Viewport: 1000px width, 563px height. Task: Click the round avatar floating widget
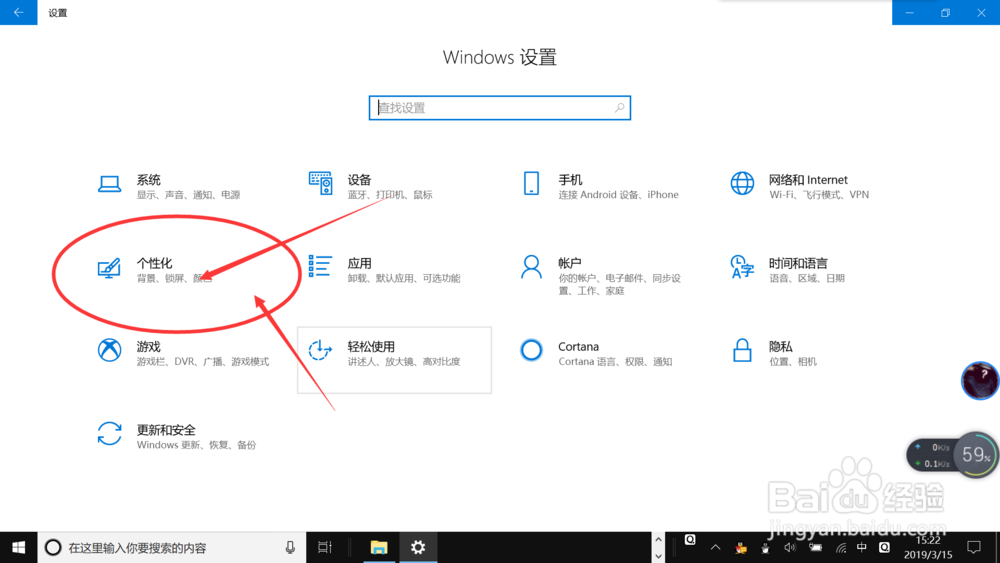(980, 381)
